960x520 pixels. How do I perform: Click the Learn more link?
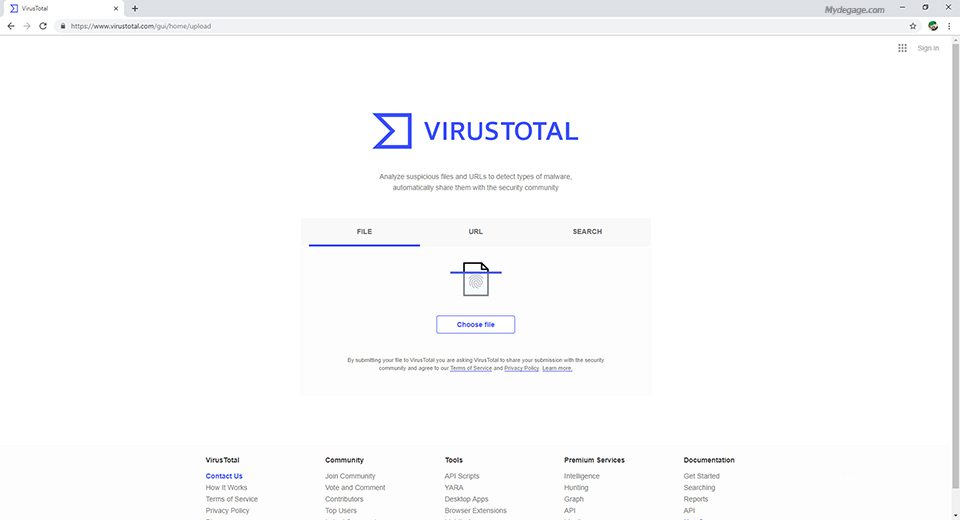tap(557, 368)
